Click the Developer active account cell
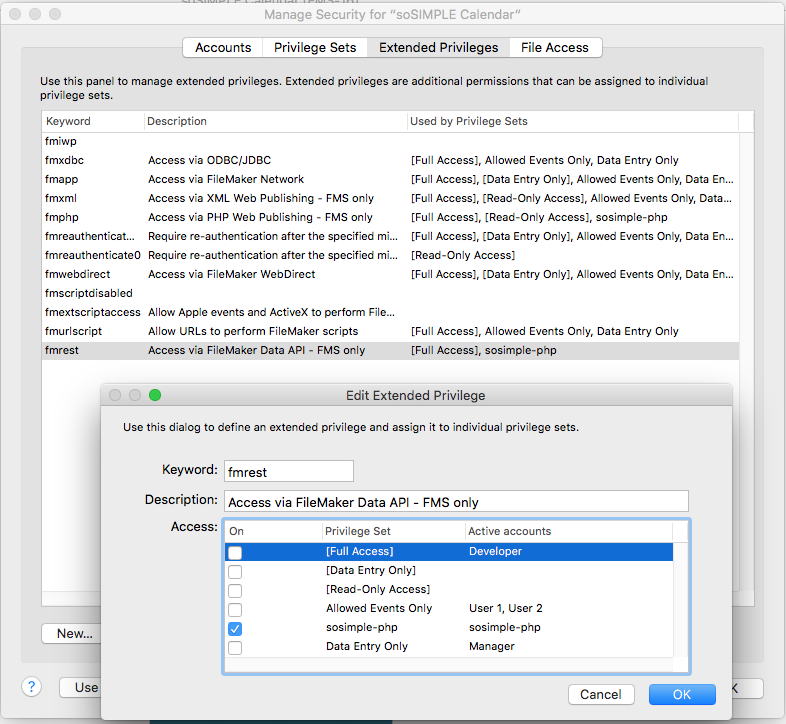 (x=495, y=551)
